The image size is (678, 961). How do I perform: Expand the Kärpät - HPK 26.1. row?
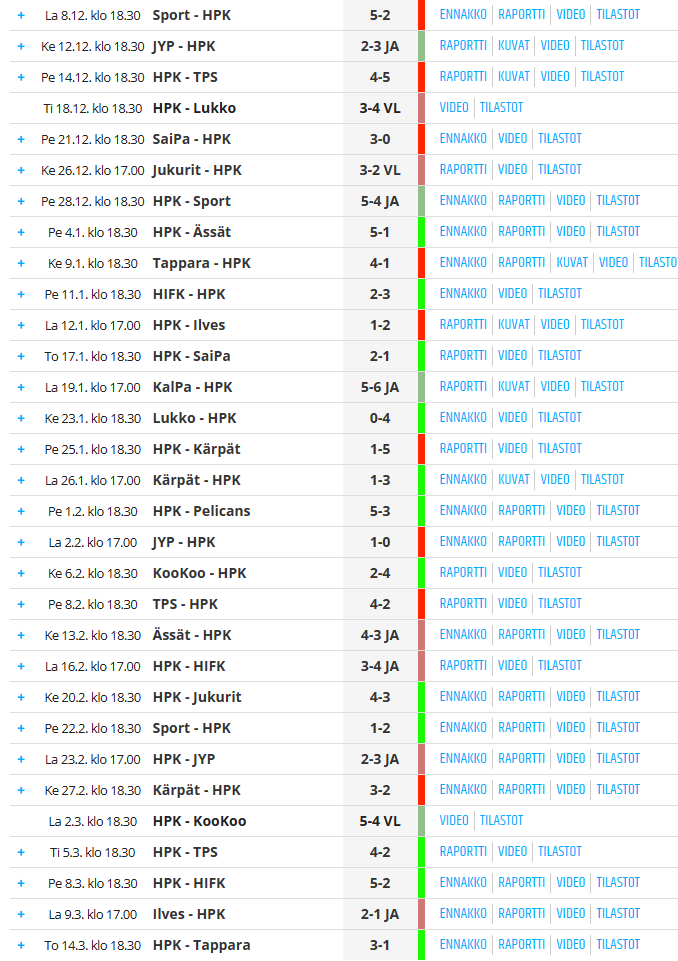click(21, 480)
